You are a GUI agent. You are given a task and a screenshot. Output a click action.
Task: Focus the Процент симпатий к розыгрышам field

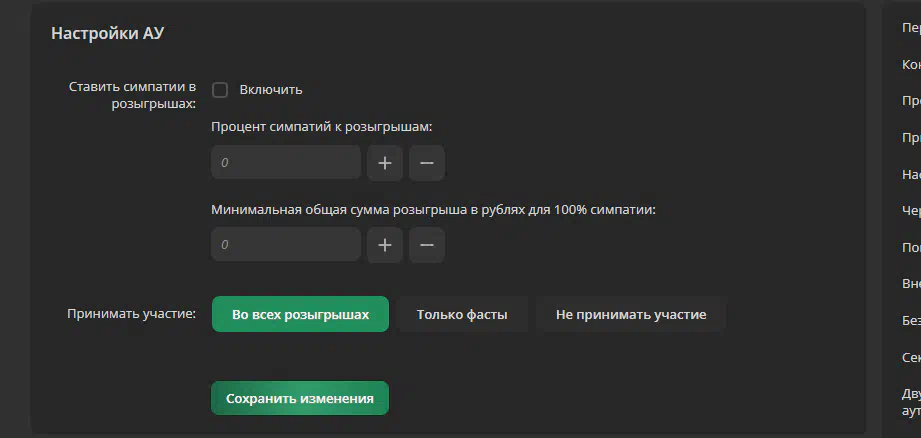286,163
